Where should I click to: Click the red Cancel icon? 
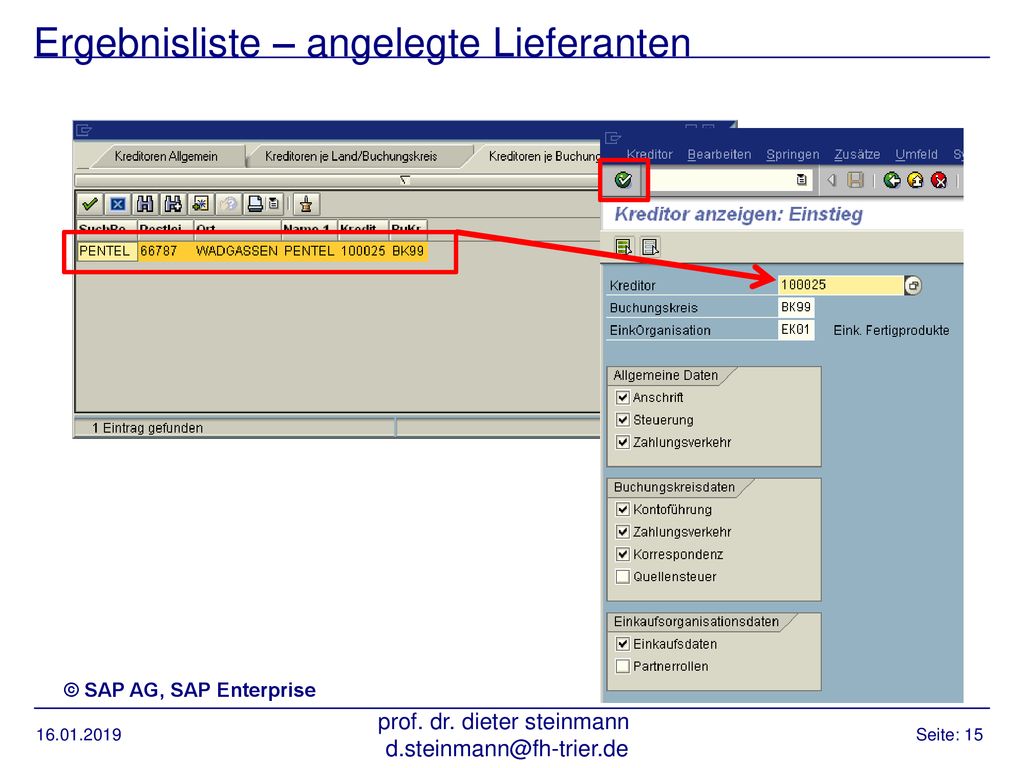(x=938, y=180)
